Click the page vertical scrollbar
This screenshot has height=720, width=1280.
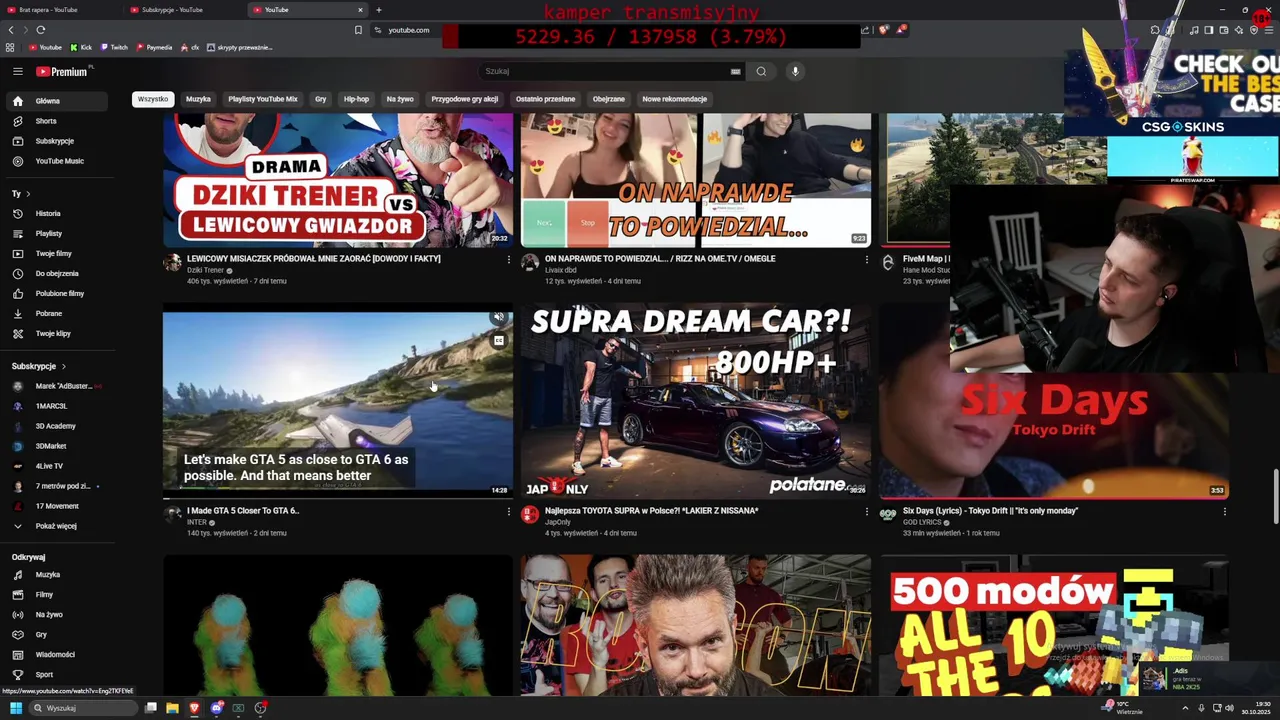(1274, 497)
